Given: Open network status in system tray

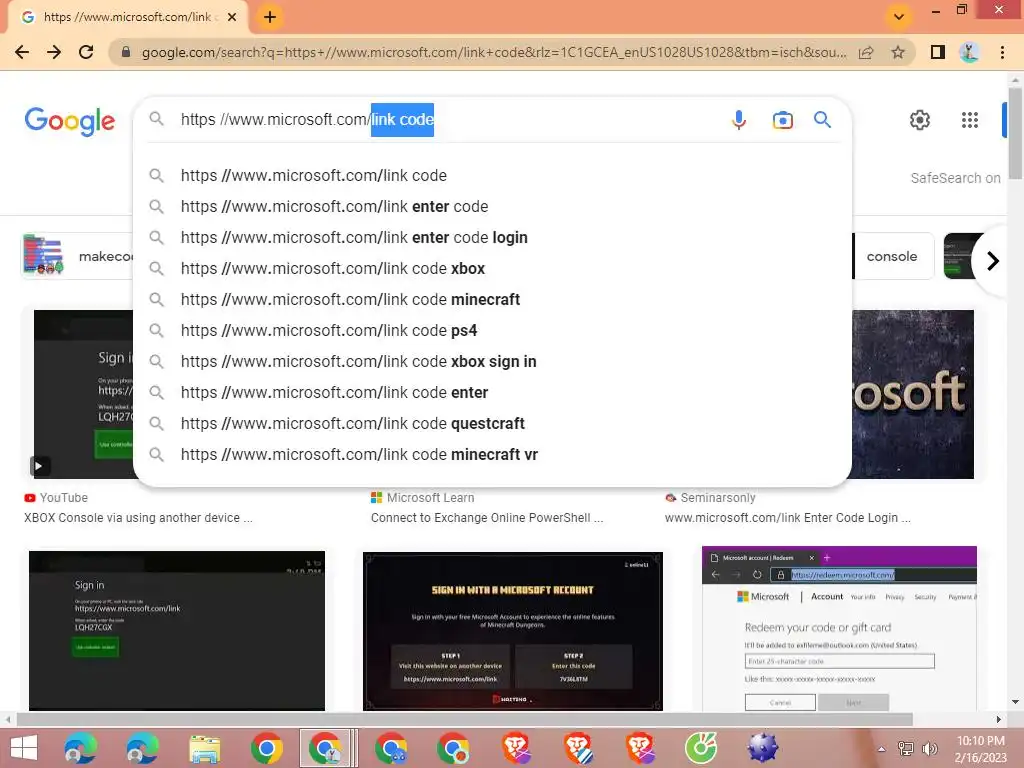Looking at the screenshot, I should tap(906, 749).
